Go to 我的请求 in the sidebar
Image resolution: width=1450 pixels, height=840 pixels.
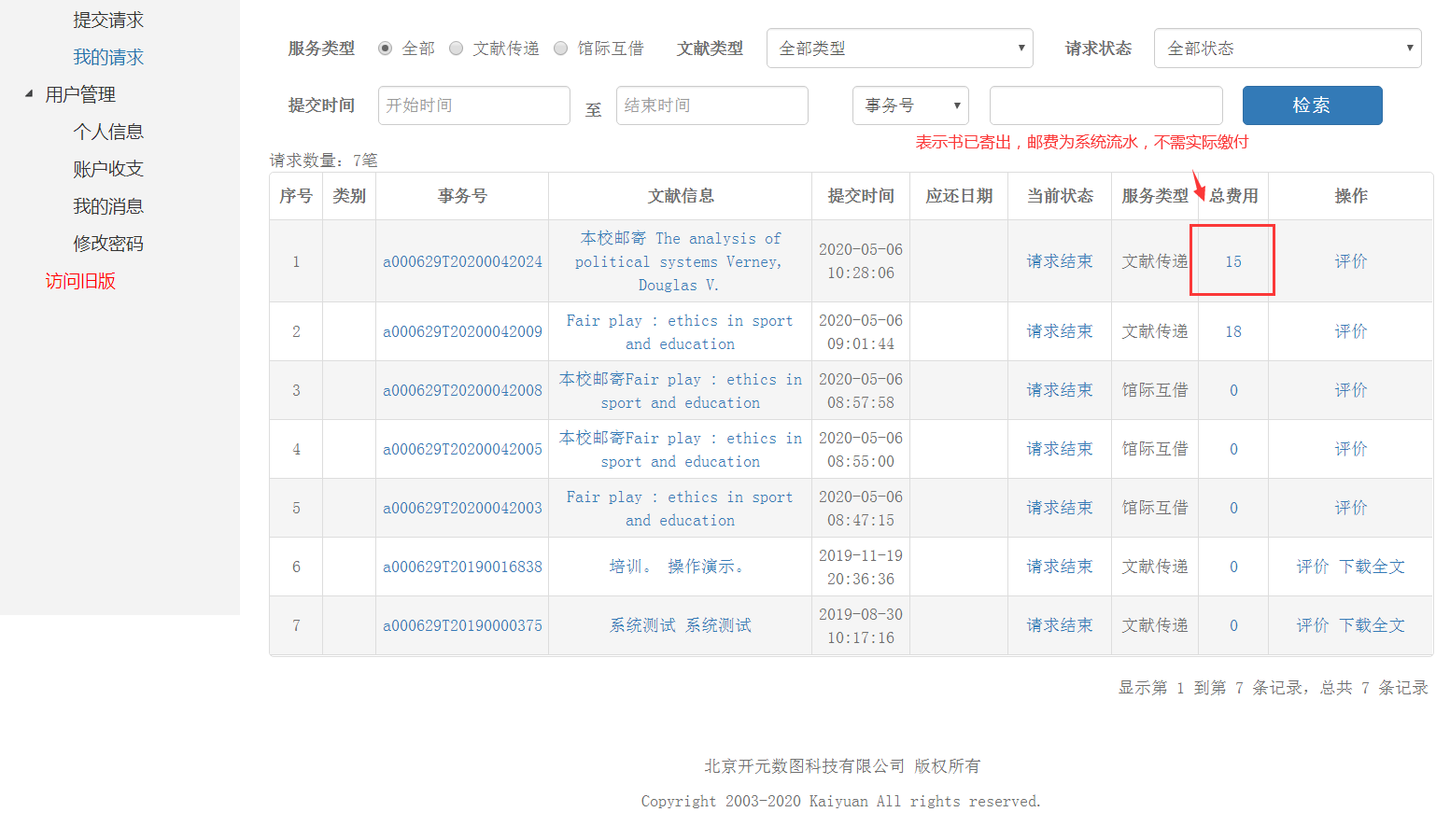(108, 58)
